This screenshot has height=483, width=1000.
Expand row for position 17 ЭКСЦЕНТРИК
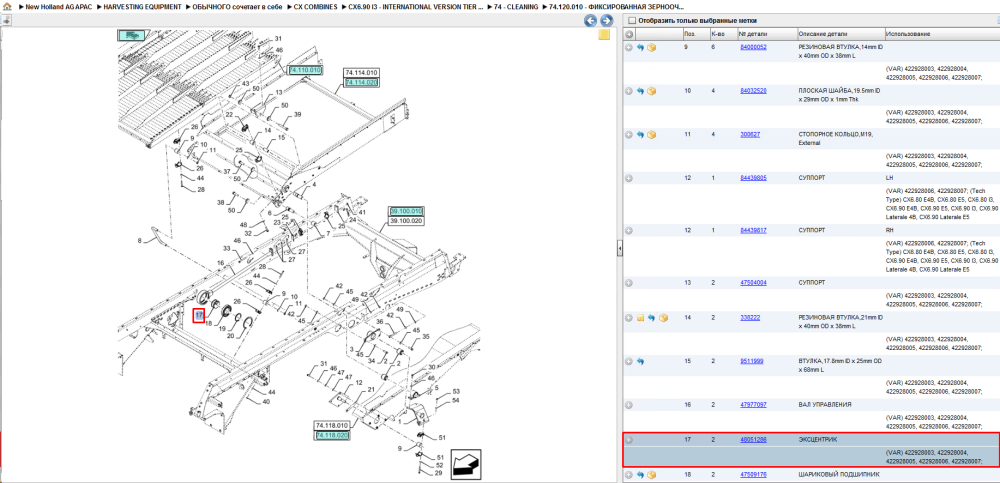[x=629, y=440]
